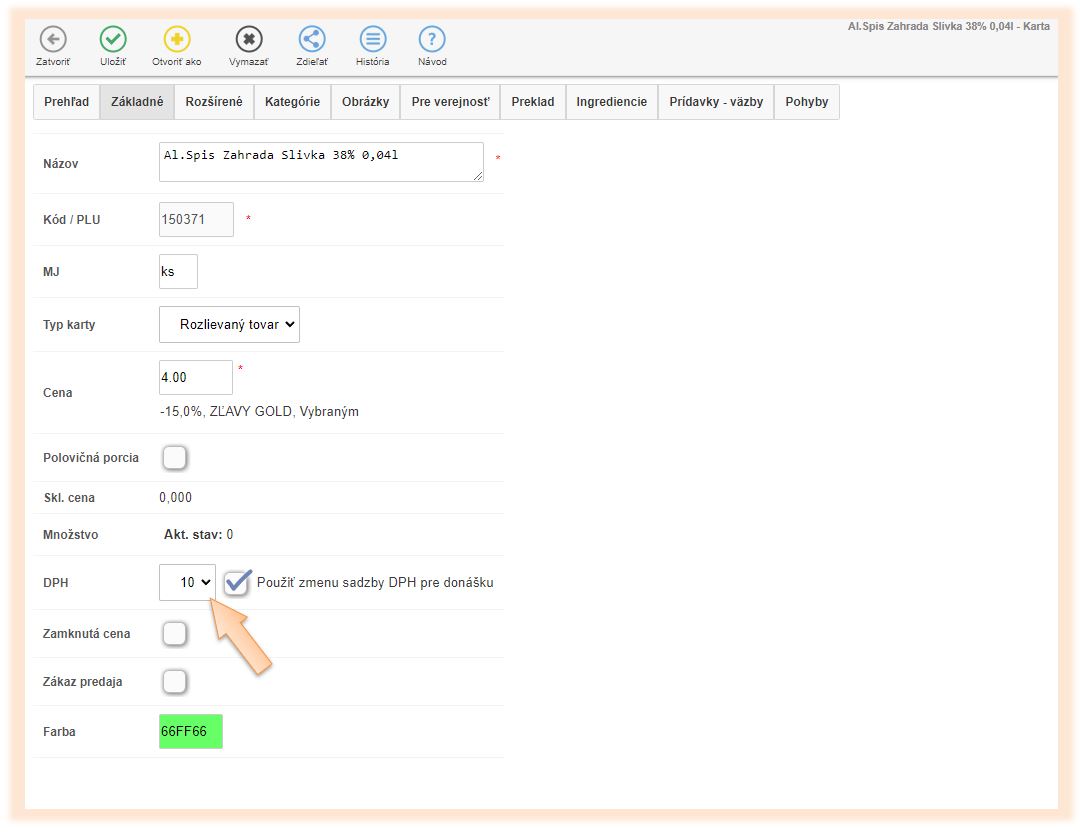Save the card with Uložiť icon
1080x832 pixels.
(113, 40)
